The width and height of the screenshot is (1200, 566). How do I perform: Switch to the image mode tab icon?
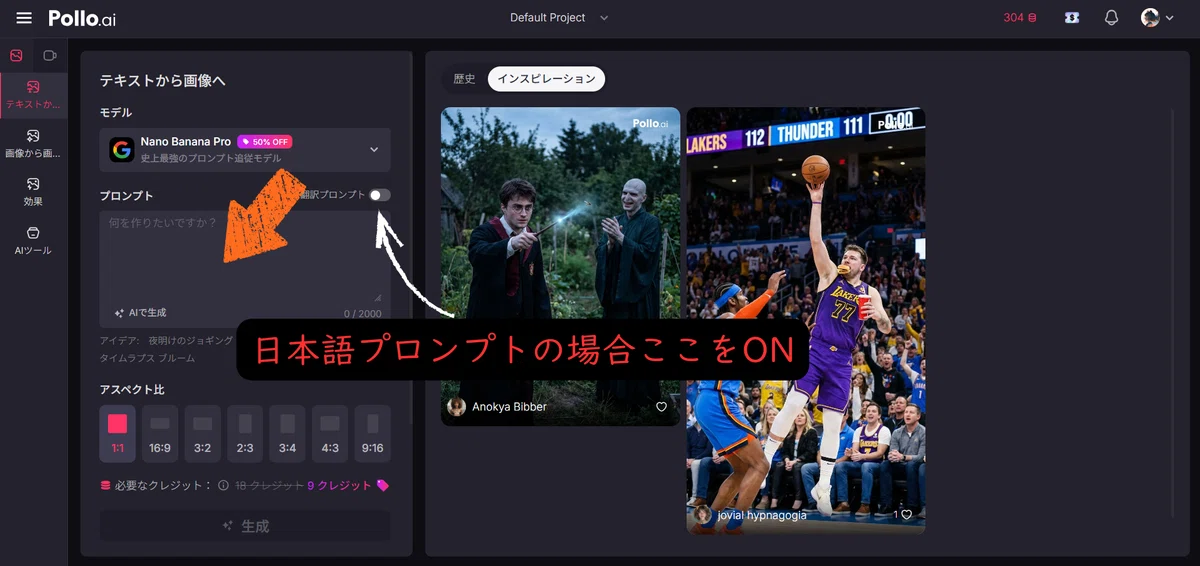tap(16, 56)
